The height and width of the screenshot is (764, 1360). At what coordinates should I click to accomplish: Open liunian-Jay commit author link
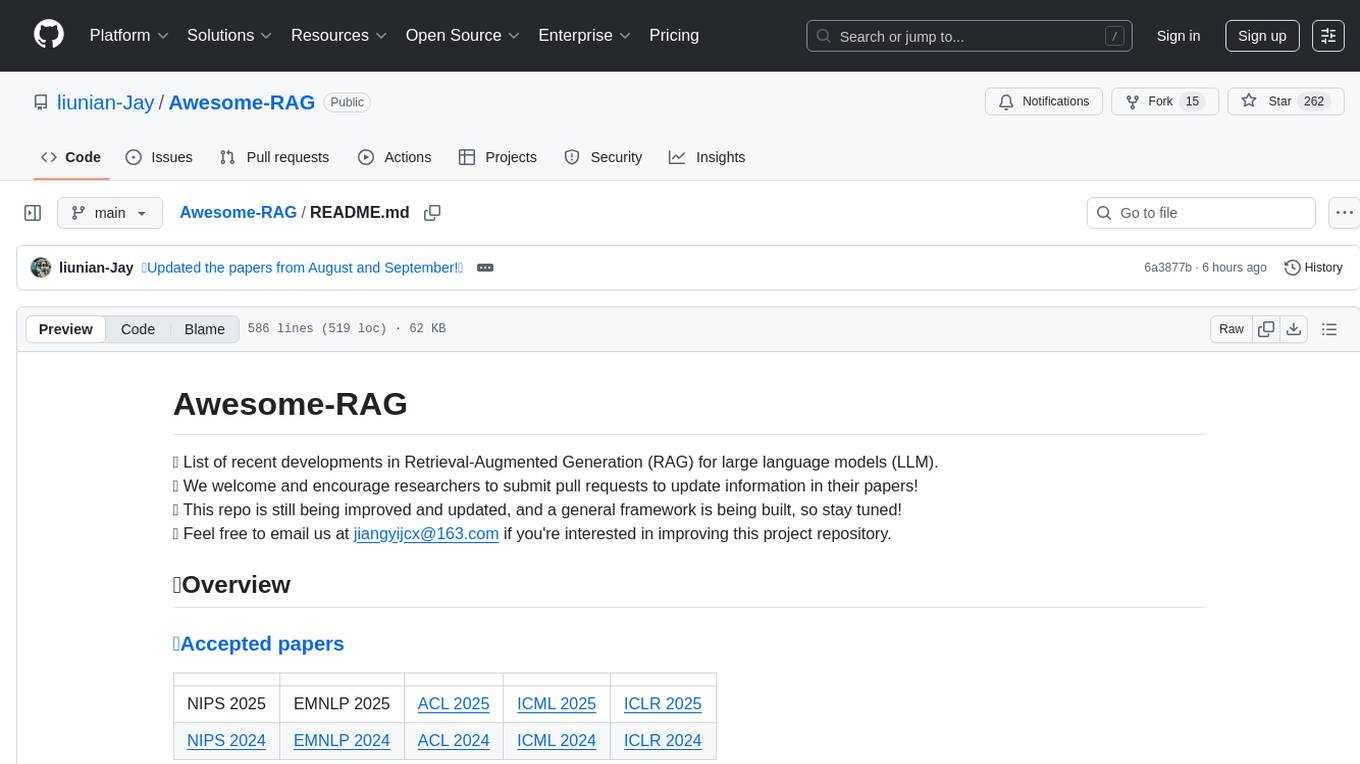coord(96,267)
